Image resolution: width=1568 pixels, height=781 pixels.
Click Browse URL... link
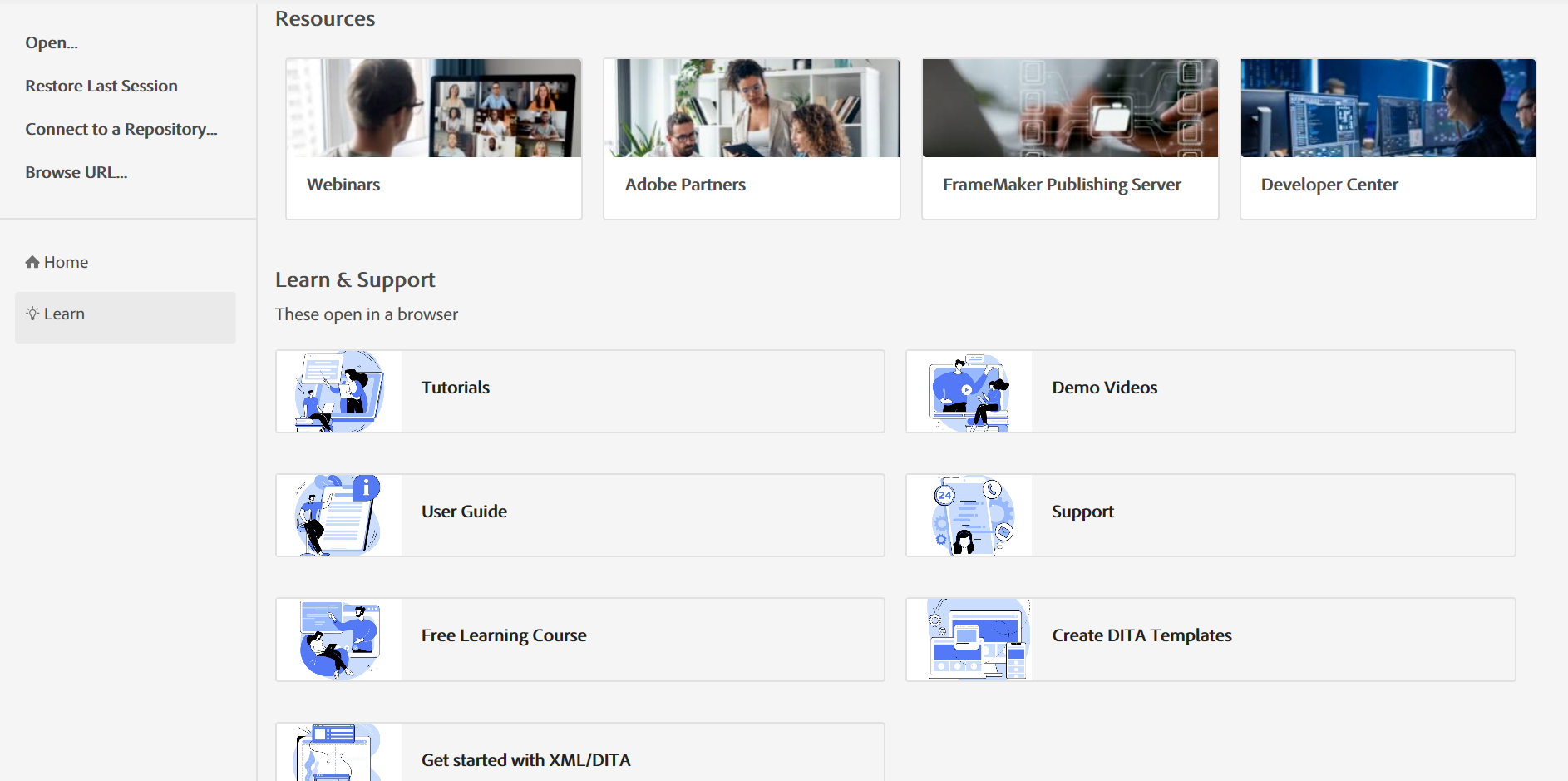76,173
